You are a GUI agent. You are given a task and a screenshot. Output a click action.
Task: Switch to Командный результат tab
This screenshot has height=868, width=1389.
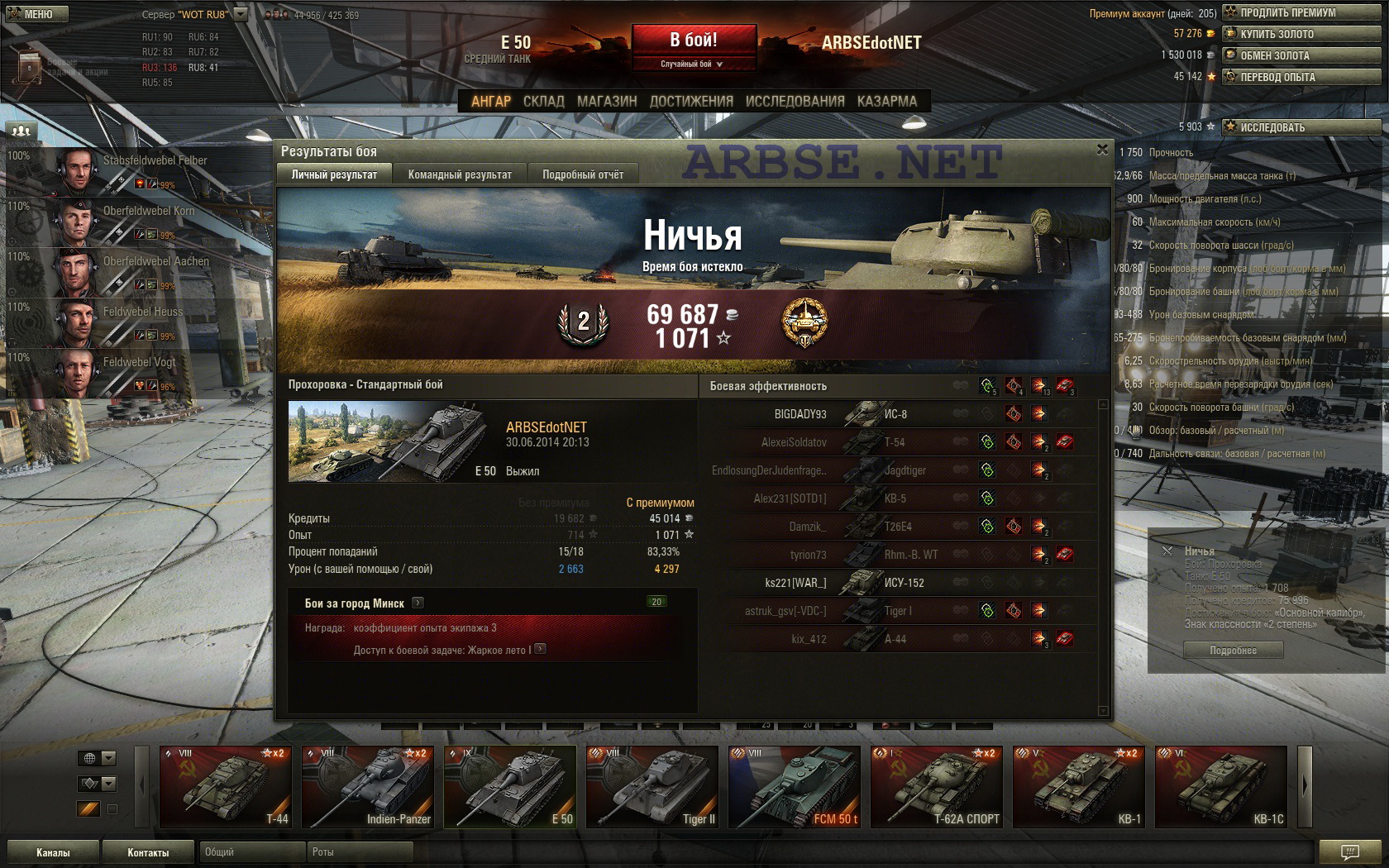[460, 174]
